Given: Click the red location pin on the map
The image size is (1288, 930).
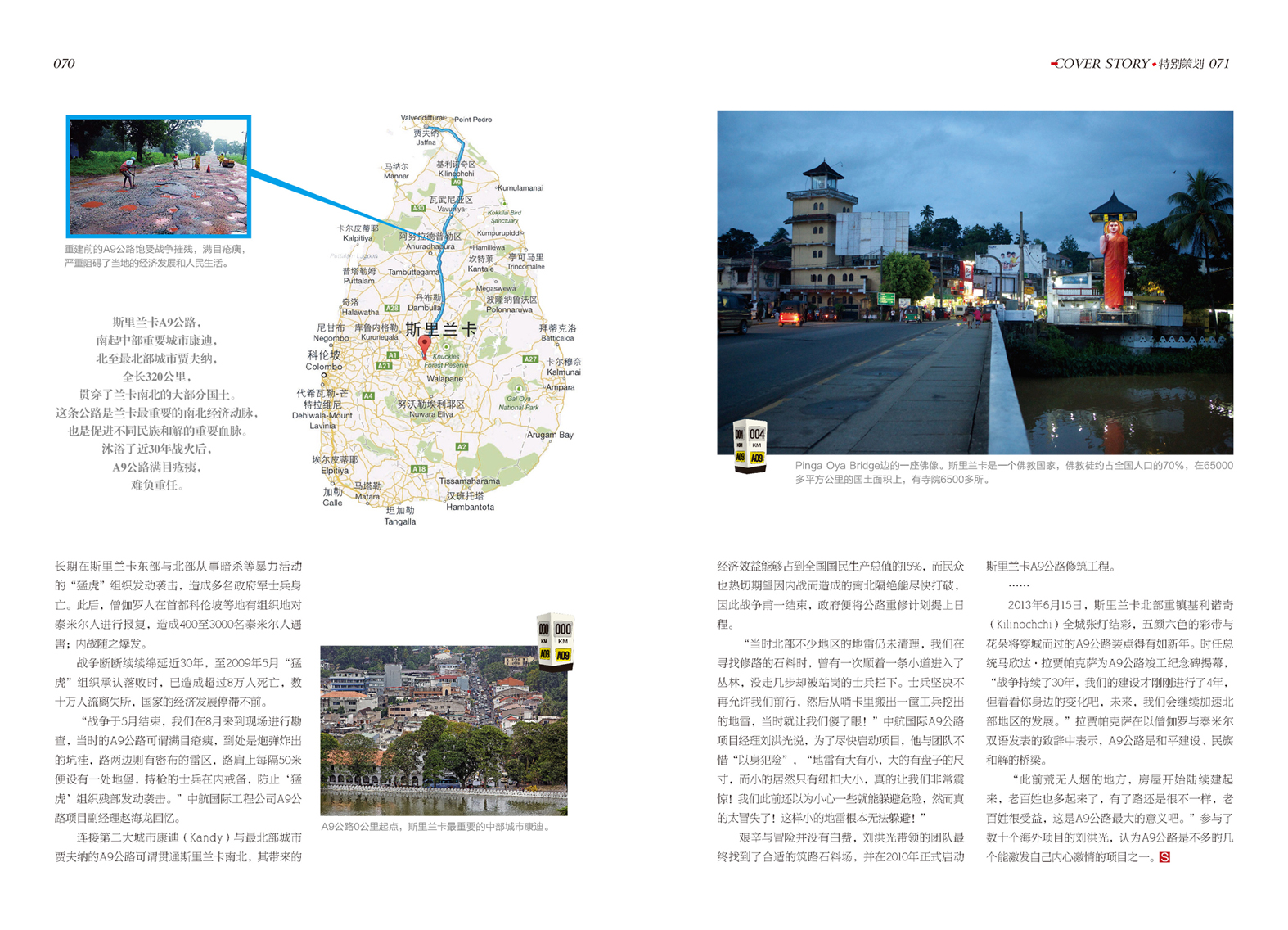Looking at the screenshot, I should pos(424,348).
